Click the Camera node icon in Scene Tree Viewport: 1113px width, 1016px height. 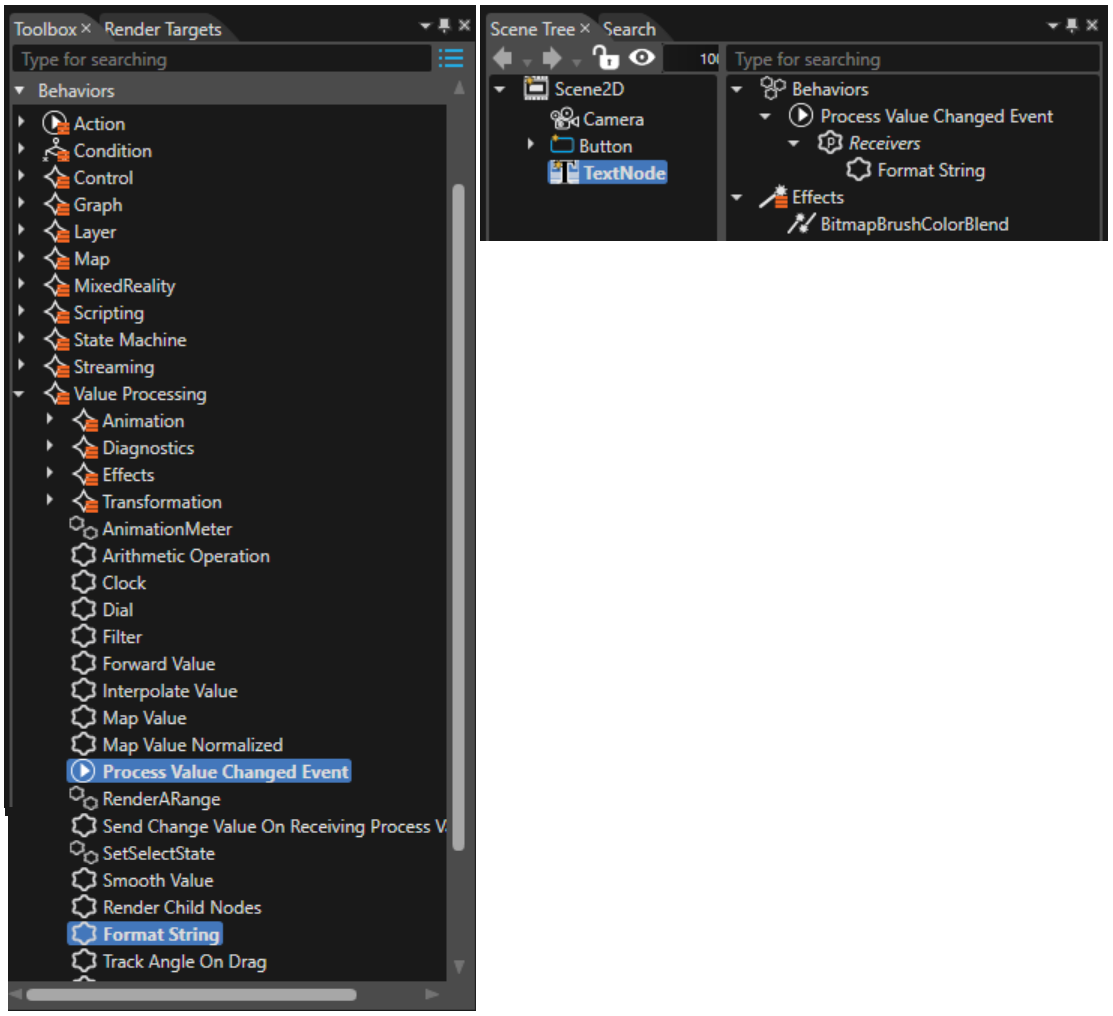[x=564, y=119]
